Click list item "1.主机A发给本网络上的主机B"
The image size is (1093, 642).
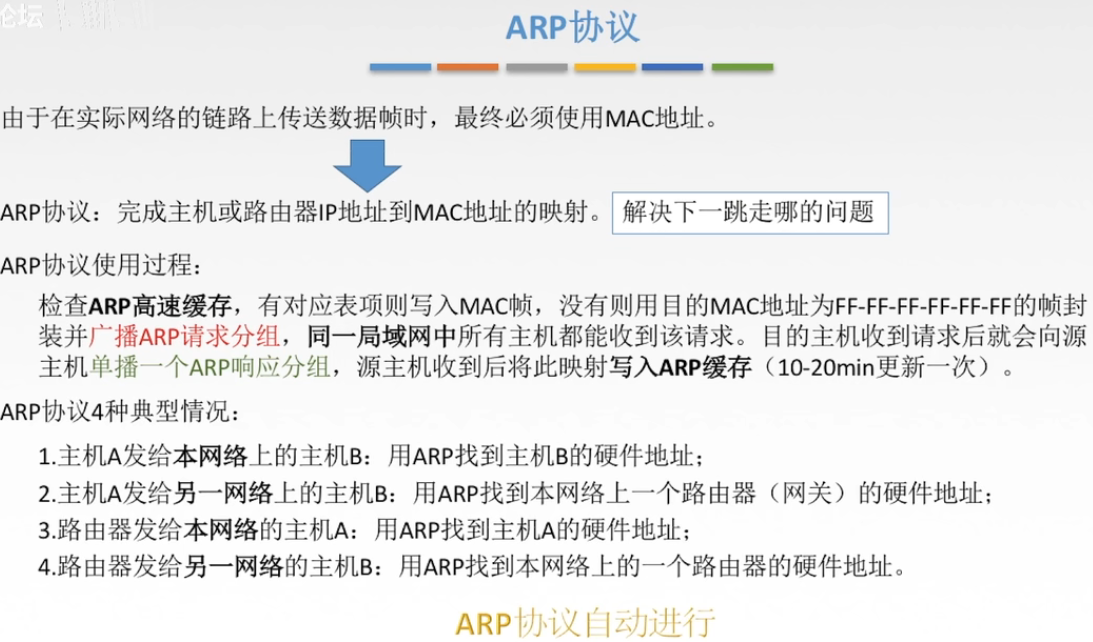click(200, 457)
